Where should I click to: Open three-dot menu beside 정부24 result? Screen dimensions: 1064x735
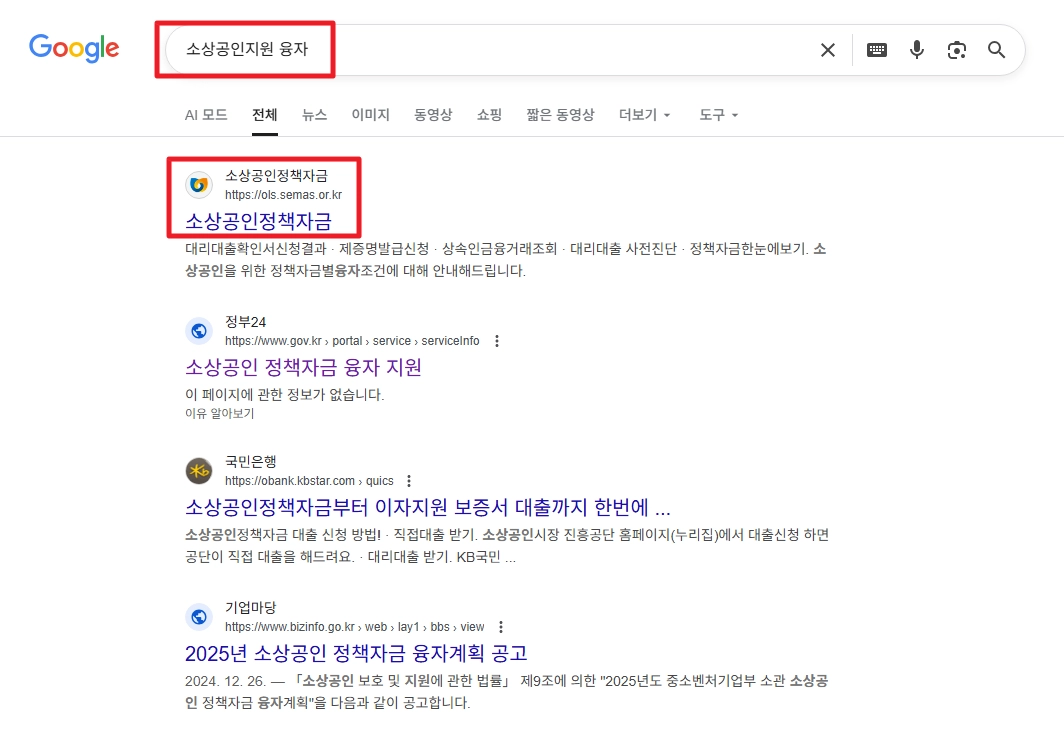497,341
